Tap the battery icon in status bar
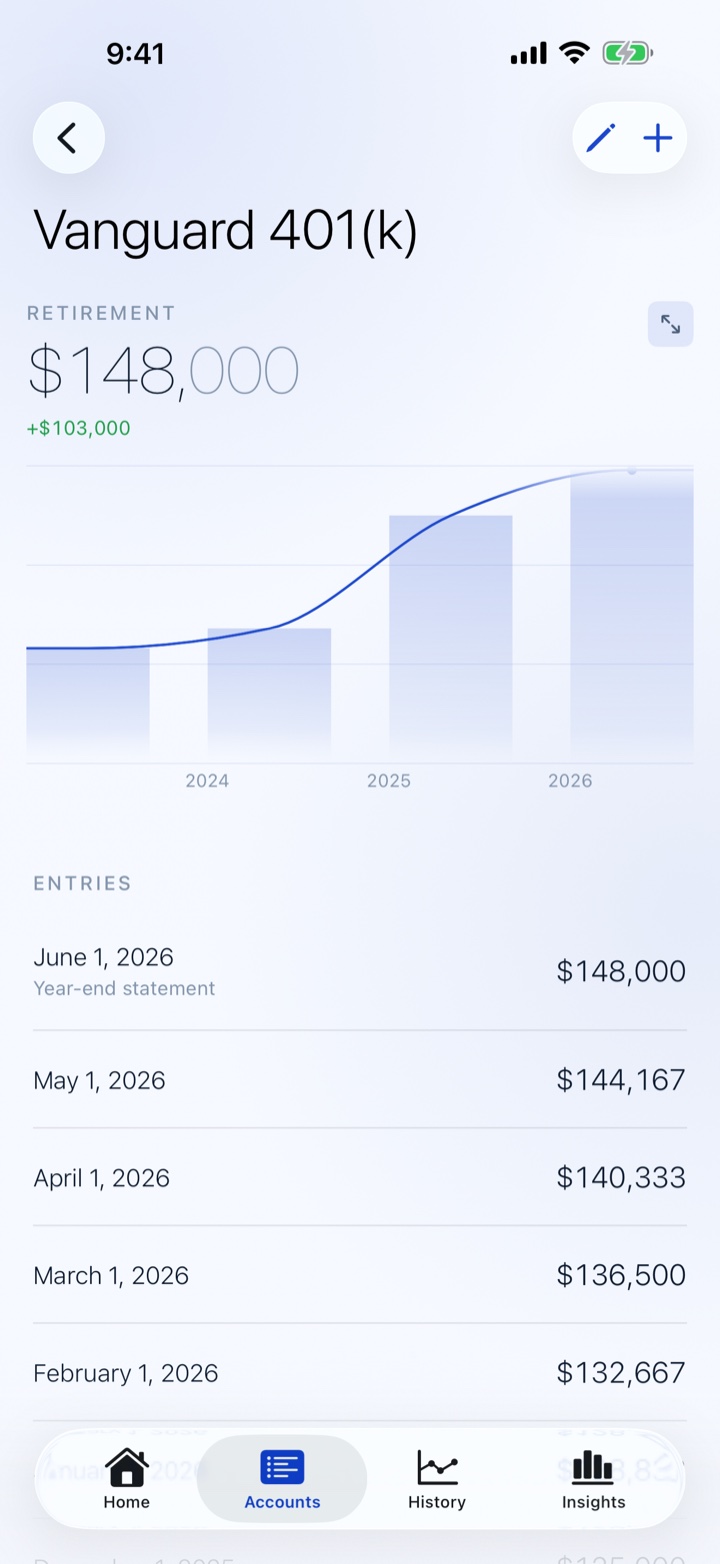Screen dimensions: 720x1564 [627, 53]
